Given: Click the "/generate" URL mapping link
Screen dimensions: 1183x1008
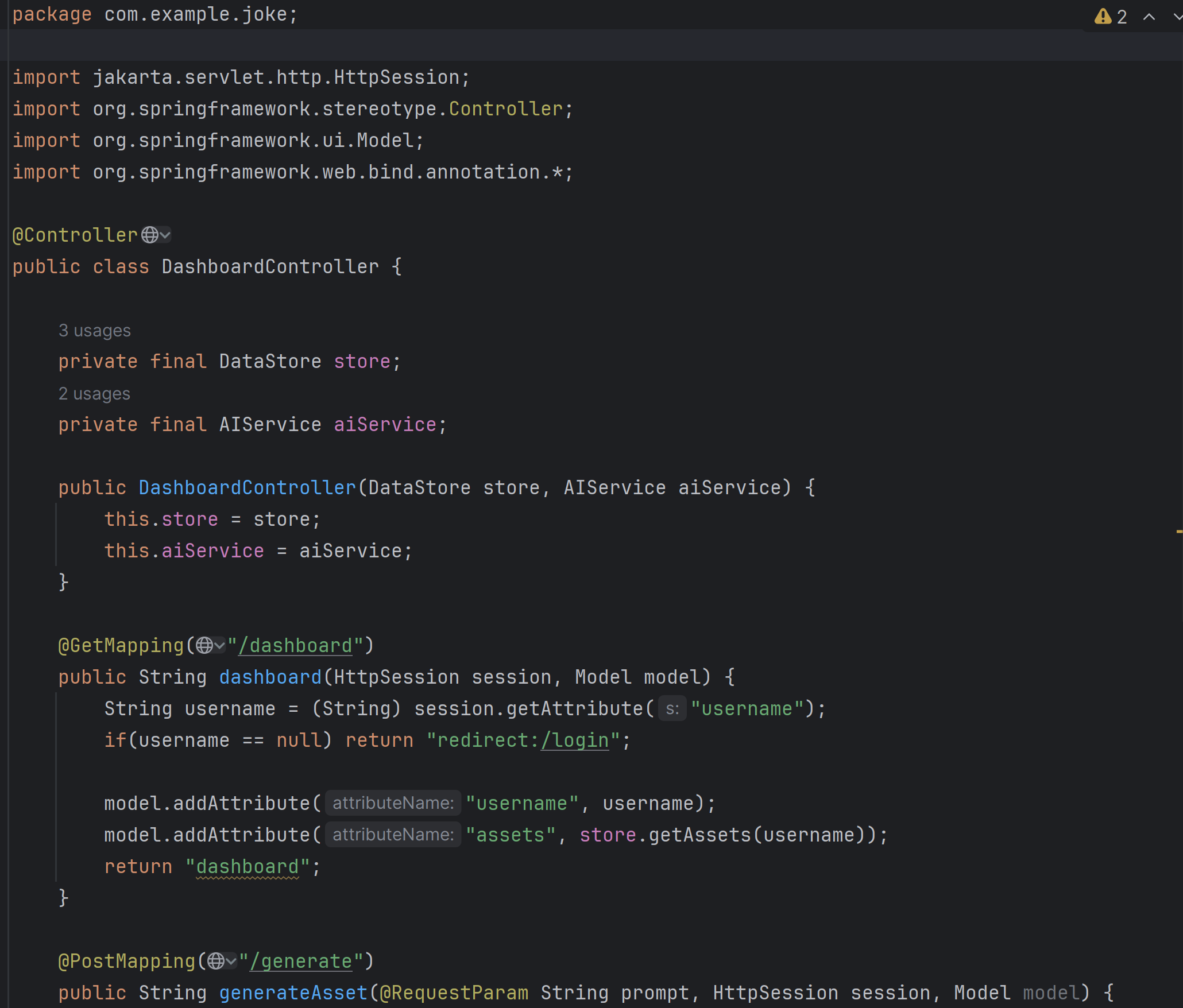Looking at the screenshot, I should (301, 961).
